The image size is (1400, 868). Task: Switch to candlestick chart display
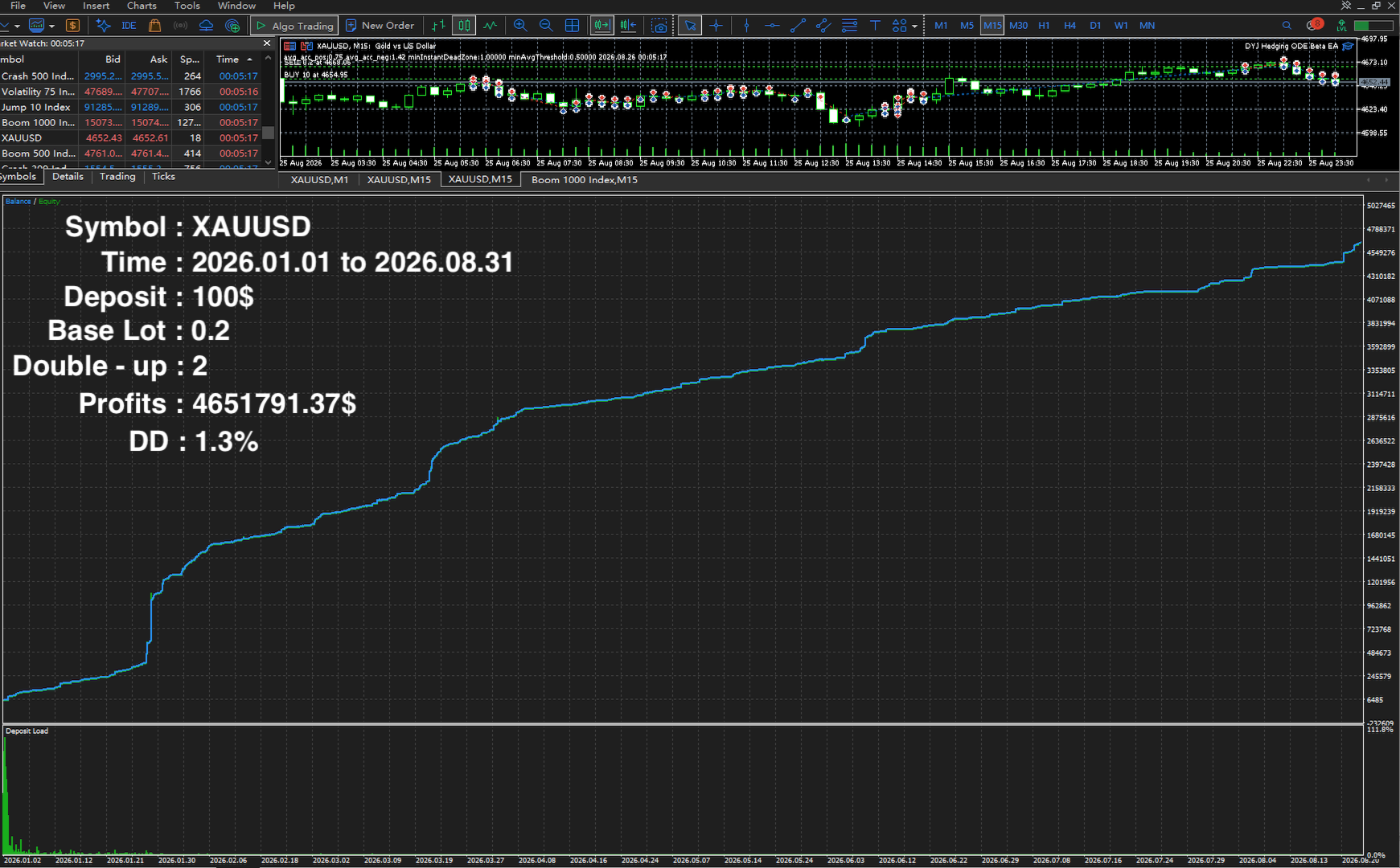[464, 26]
